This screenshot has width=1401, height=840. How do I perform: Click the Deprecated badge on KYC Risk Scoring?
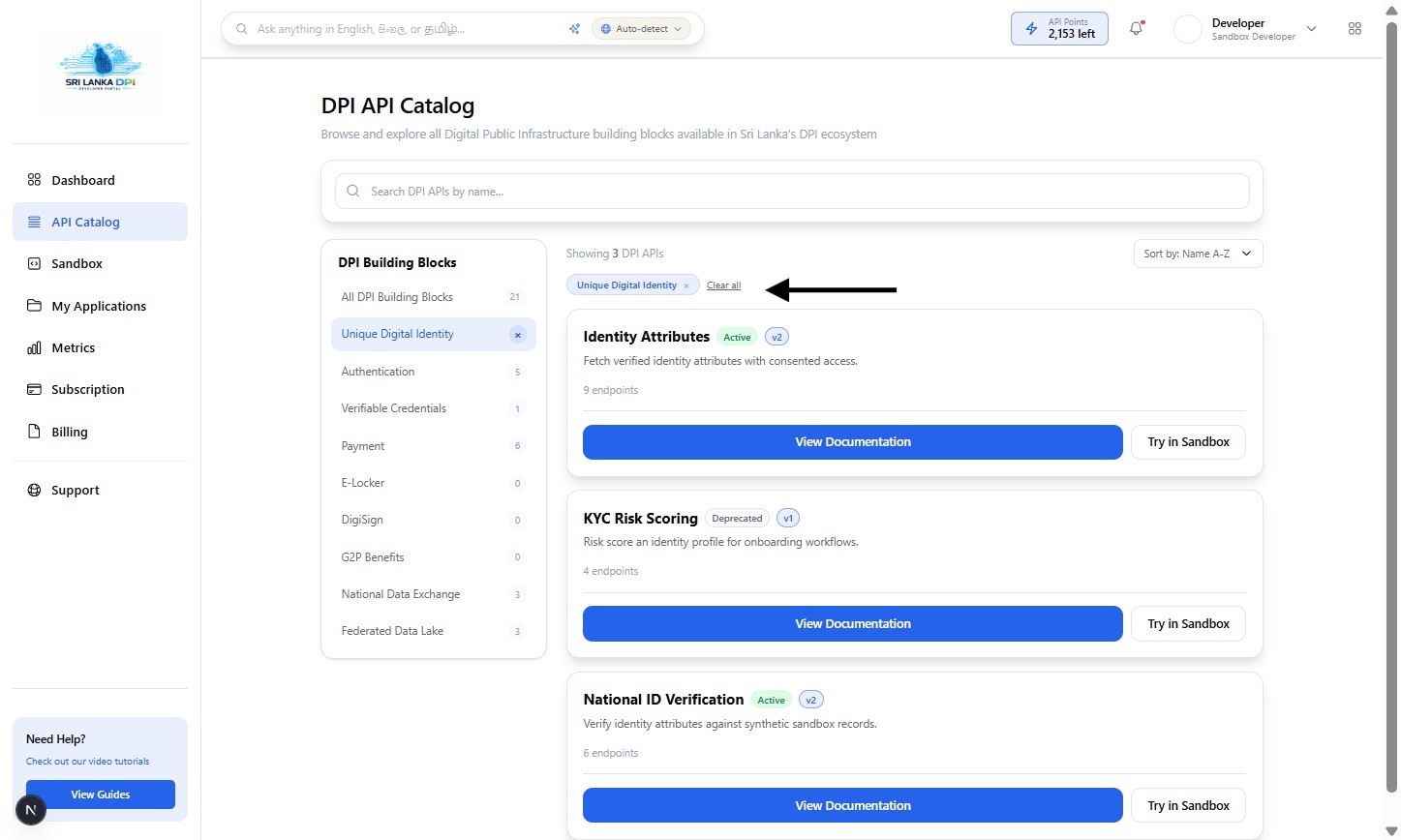point(737,519)
